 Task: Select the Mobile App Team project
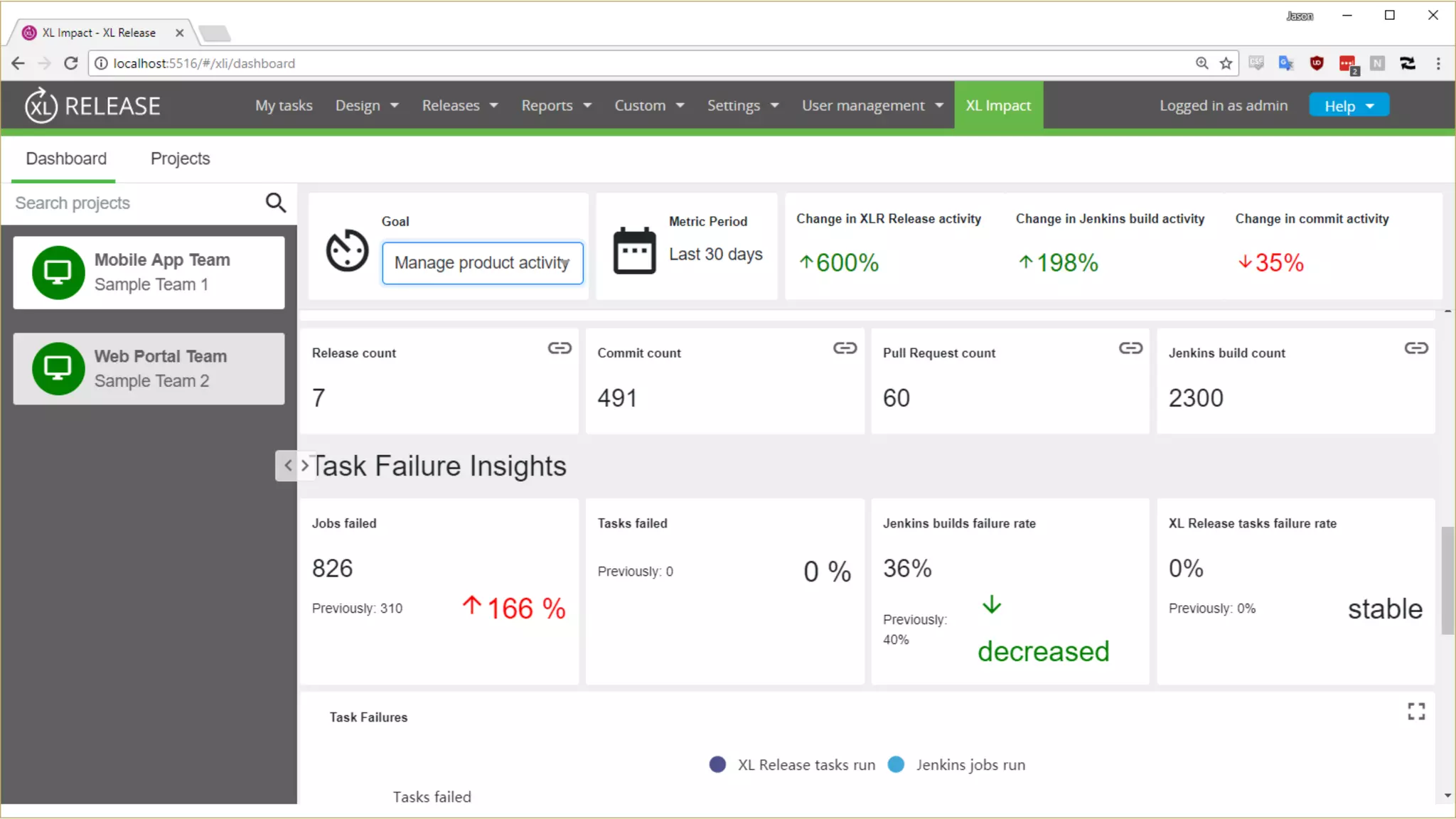pyautogui.click(x=149, y=272)
